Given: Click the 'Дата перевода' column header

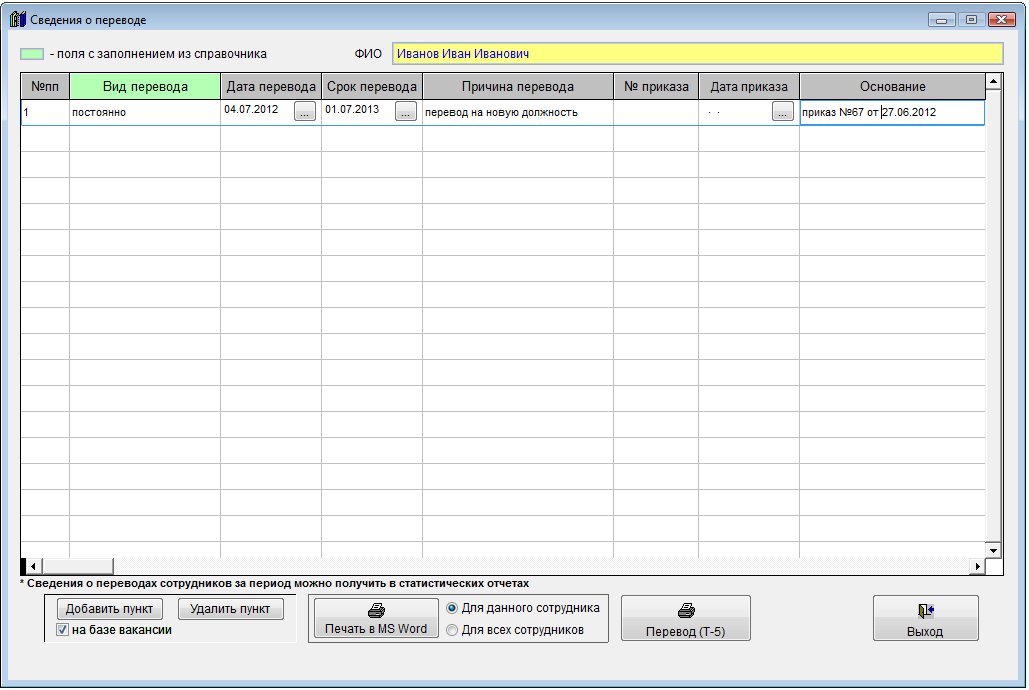Looking at the screenshot, I should point(271,87).
